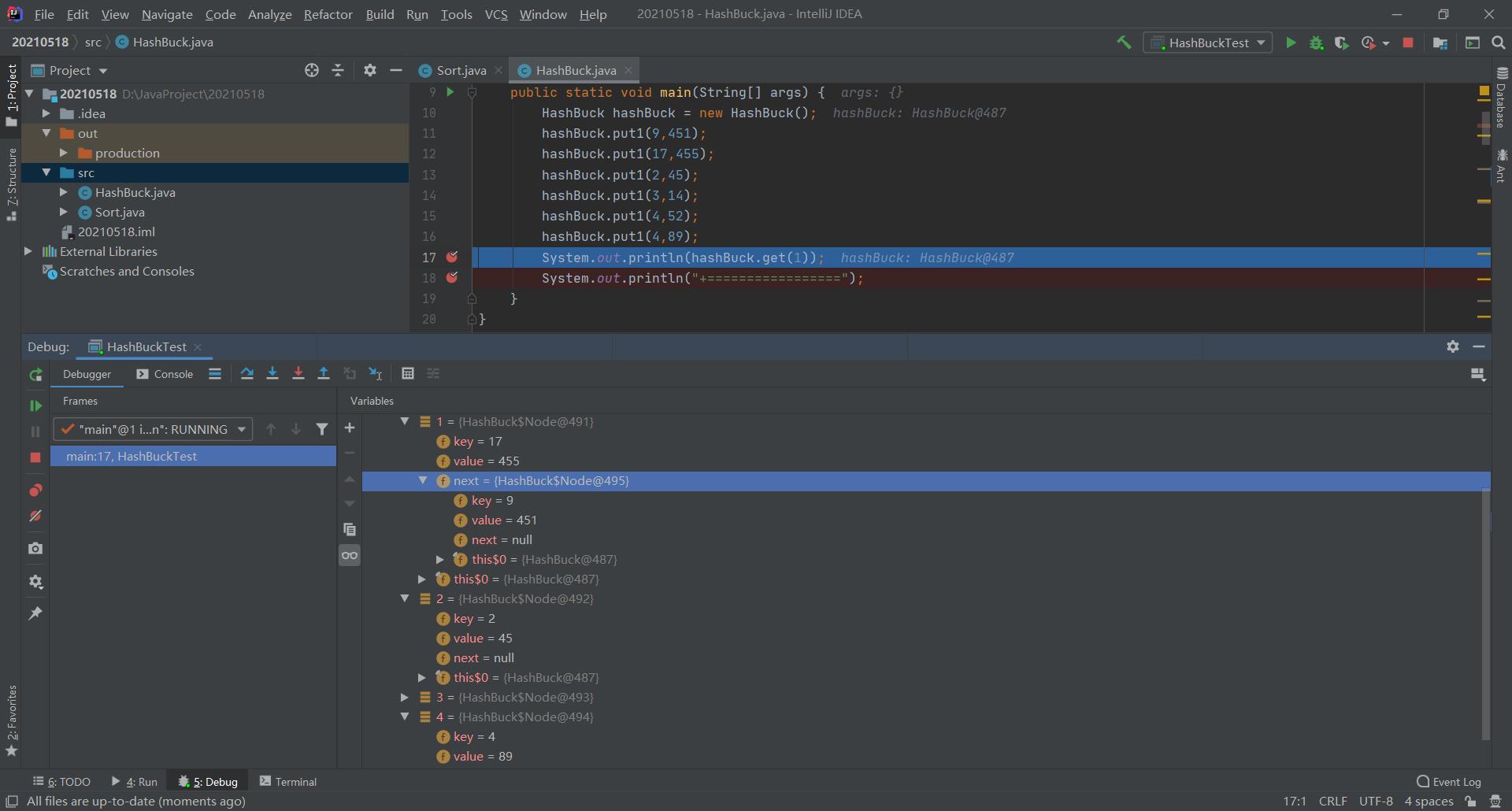Open Database side panel
This screenshot has height=811, width=1512.
(1501, 98)
